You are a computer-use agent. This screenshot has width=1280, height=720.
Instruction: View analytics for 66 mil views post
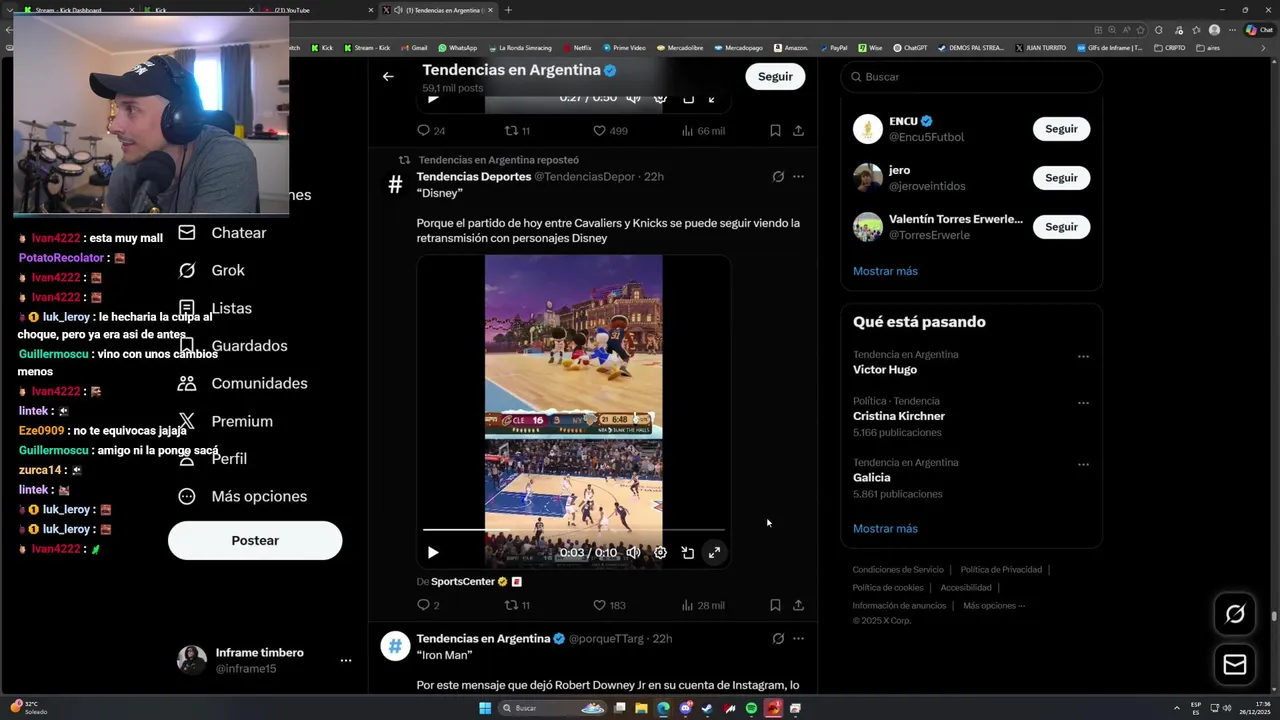coord(703,130)
